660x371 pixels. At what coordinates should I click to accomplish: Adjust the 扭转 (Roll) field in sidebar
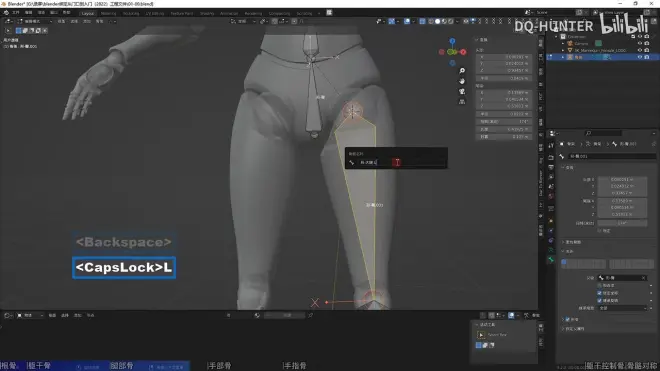coord(503,122)
